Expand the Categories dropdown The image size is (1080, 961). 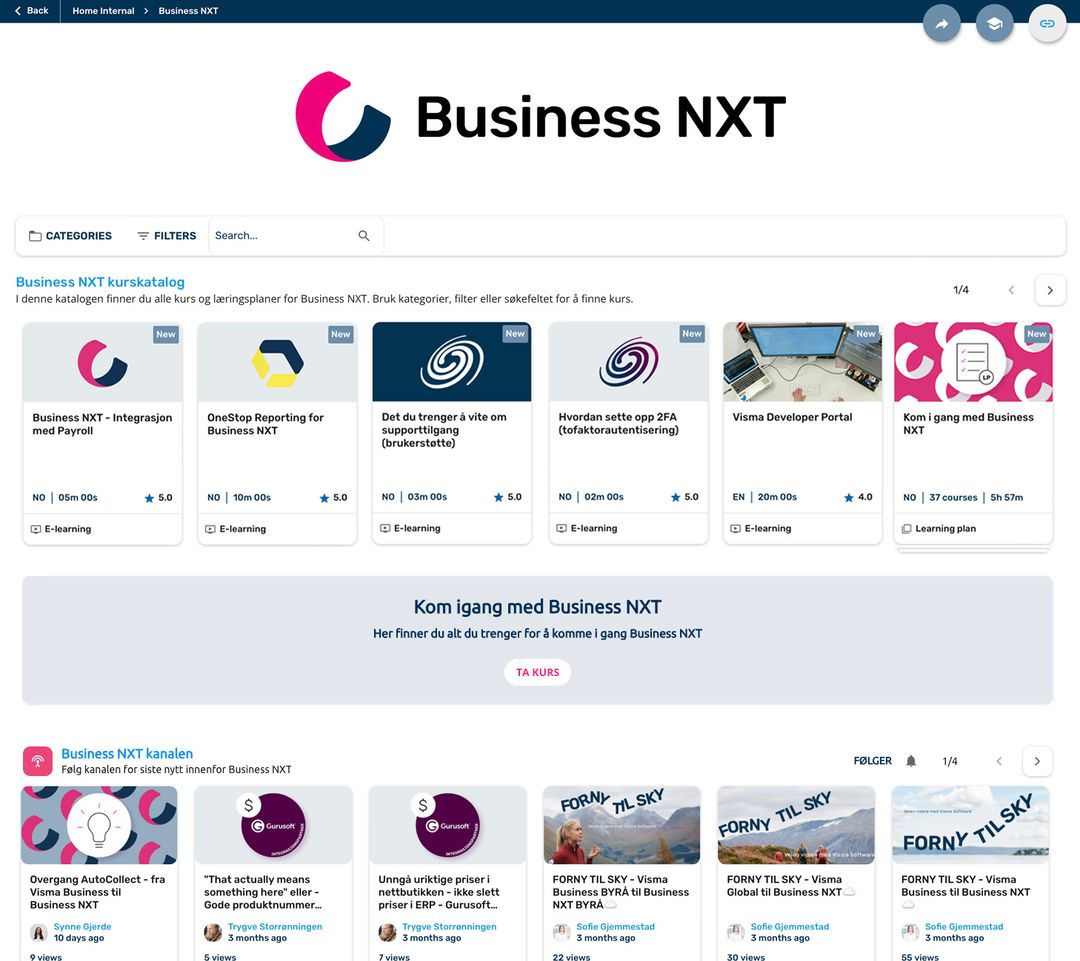76,235
